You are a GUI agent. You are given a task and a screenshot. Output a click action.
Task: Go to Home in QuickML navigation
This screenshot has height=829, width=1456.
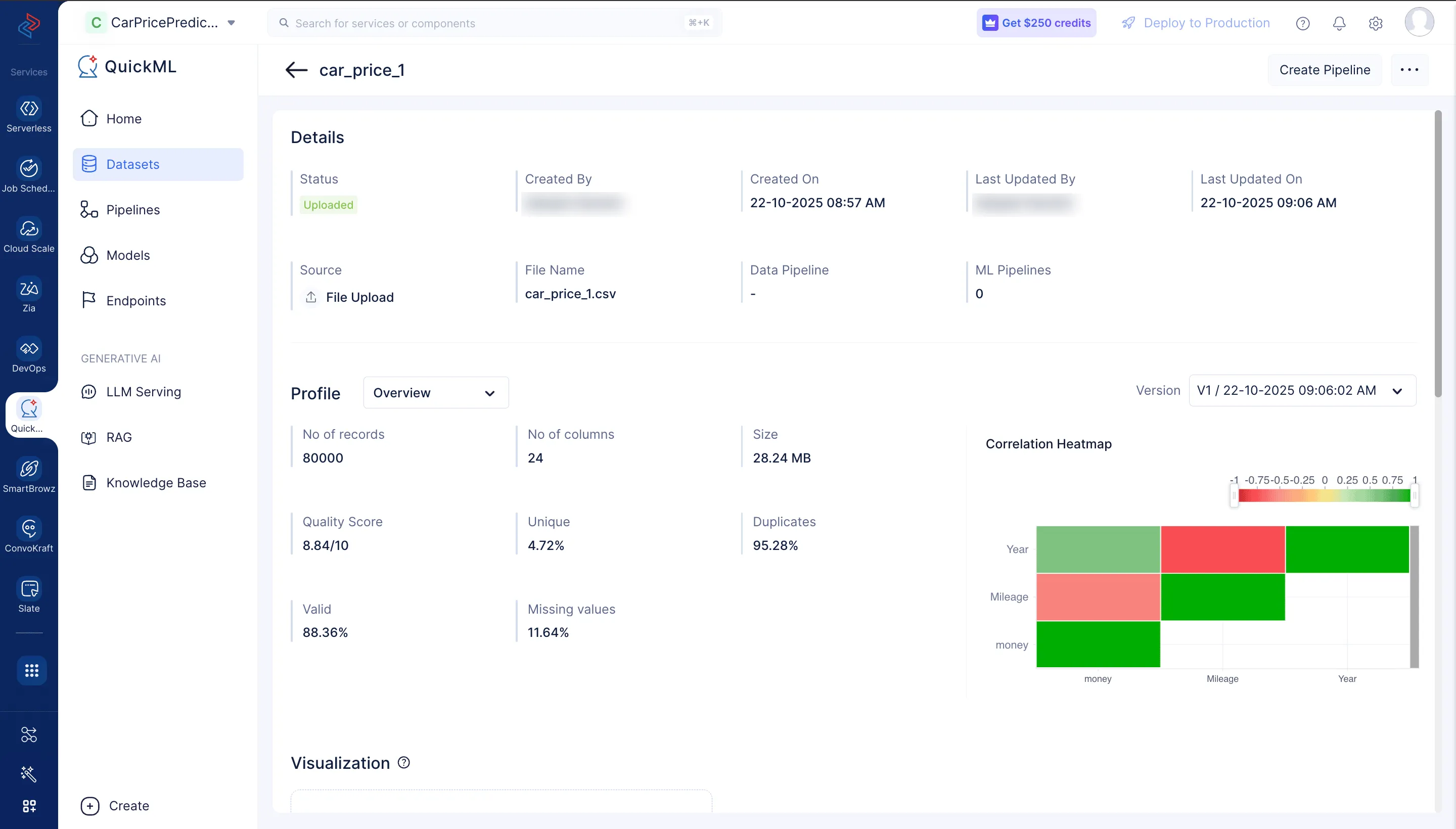pos(123,118)
